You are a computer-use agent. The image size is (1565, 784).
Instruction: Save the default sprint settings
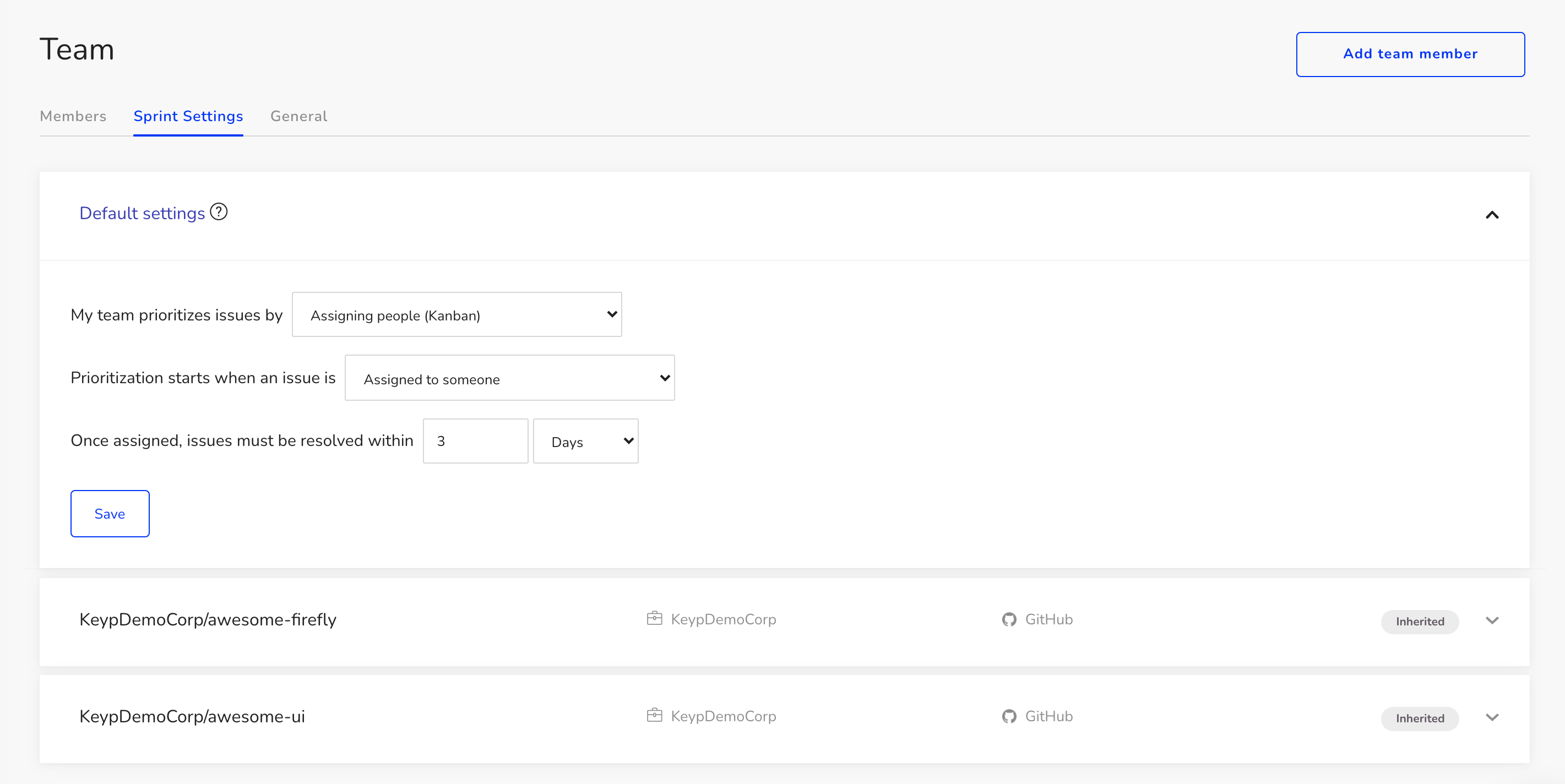[x=110, y=514]
